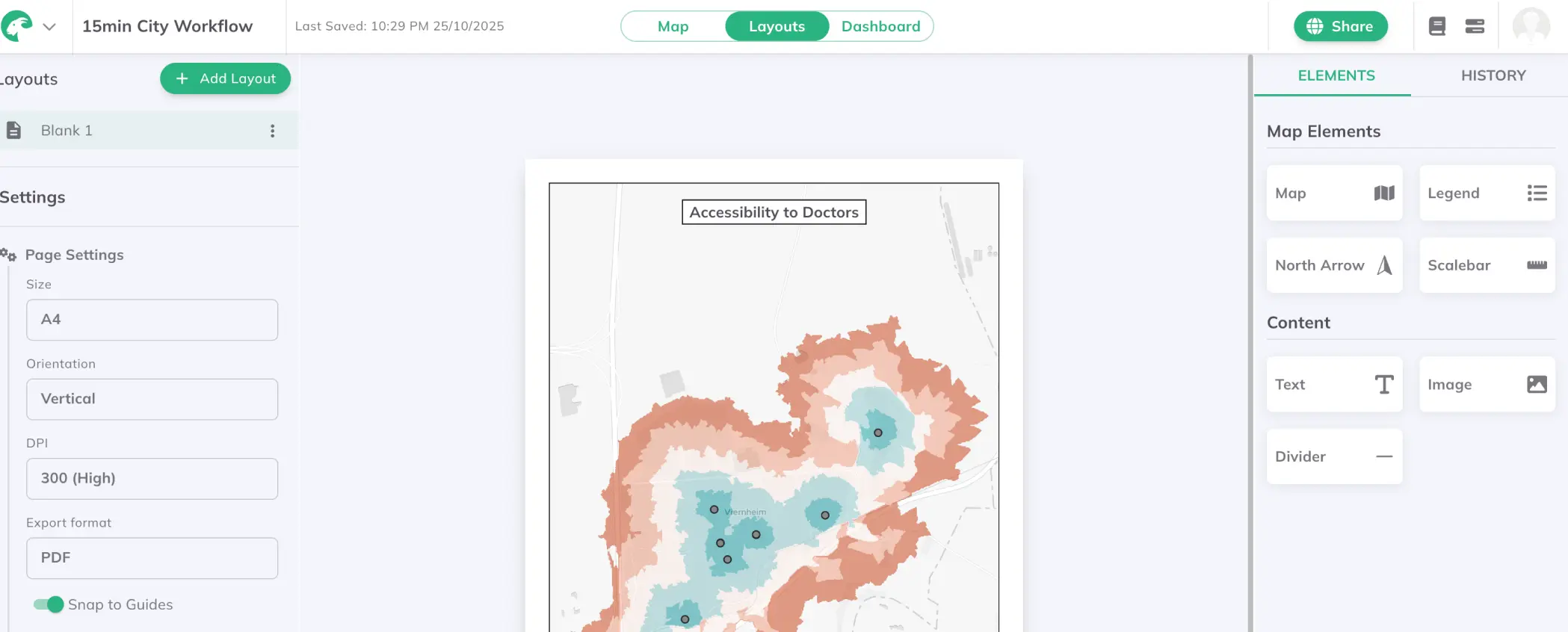
Task: Click the app logo at top left
Action: [16, 26]
